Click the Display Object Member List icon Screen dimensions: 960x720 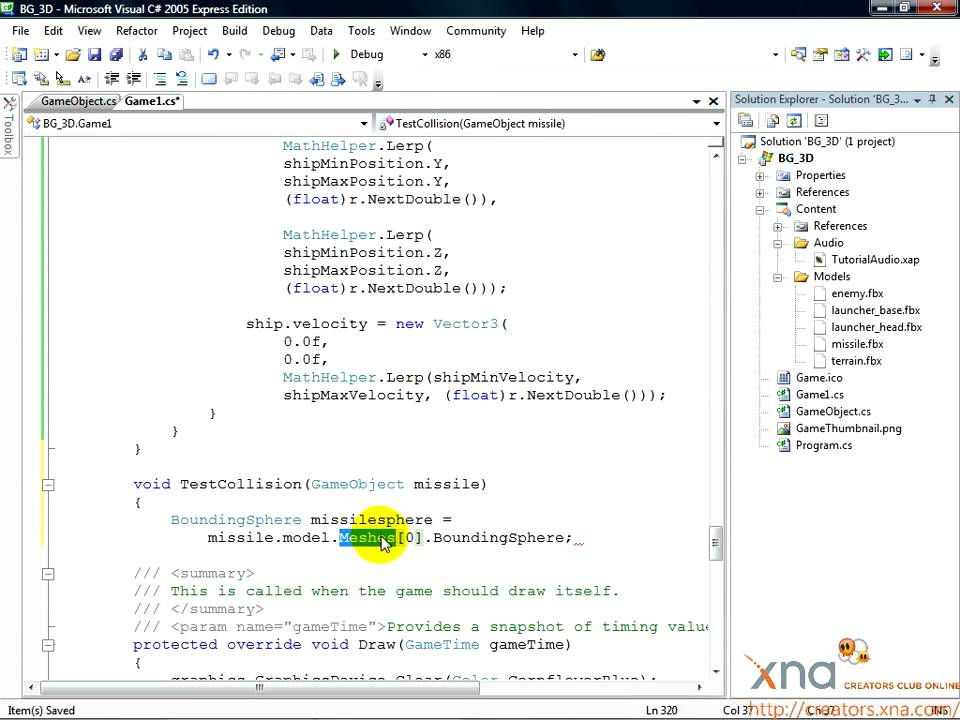20,78
